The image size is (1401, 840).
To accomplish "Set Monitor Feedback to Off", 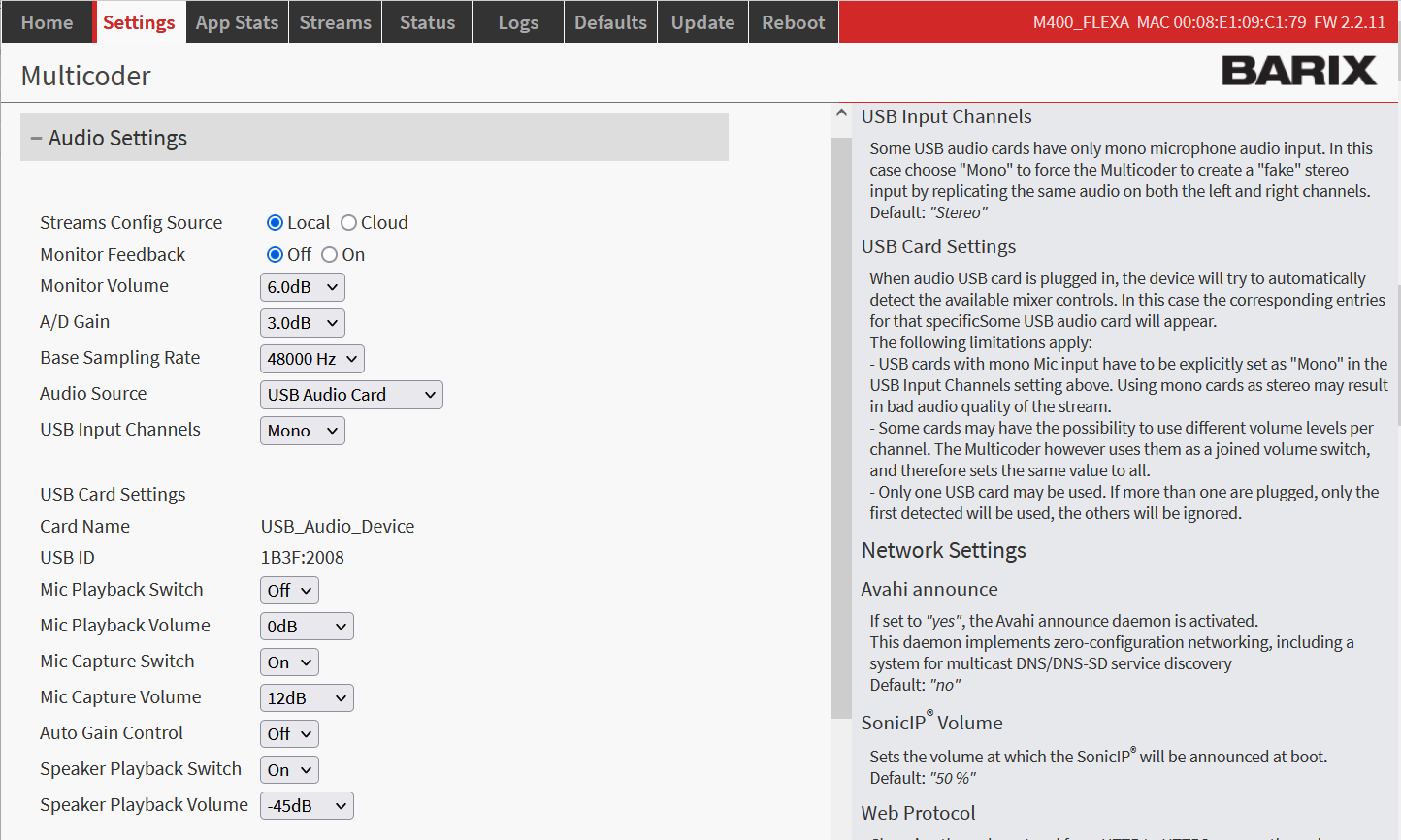I will 275,255.
